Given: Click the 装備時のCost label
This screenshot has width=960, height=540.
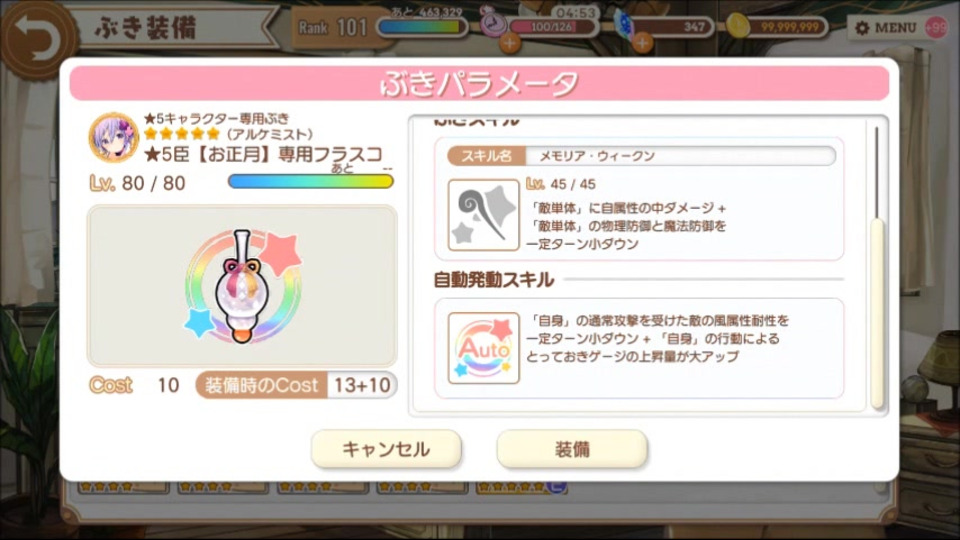Looking at the screenshot, I should pos(261,385).
